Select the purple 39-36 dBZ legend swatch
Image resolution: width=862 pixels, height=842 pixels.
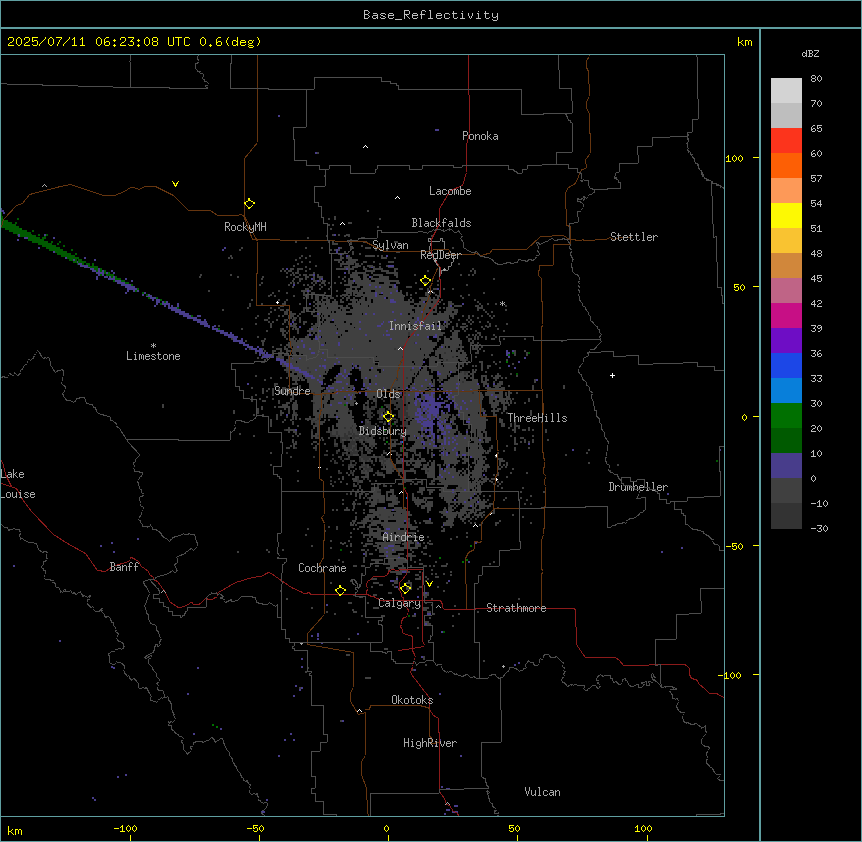786,341
